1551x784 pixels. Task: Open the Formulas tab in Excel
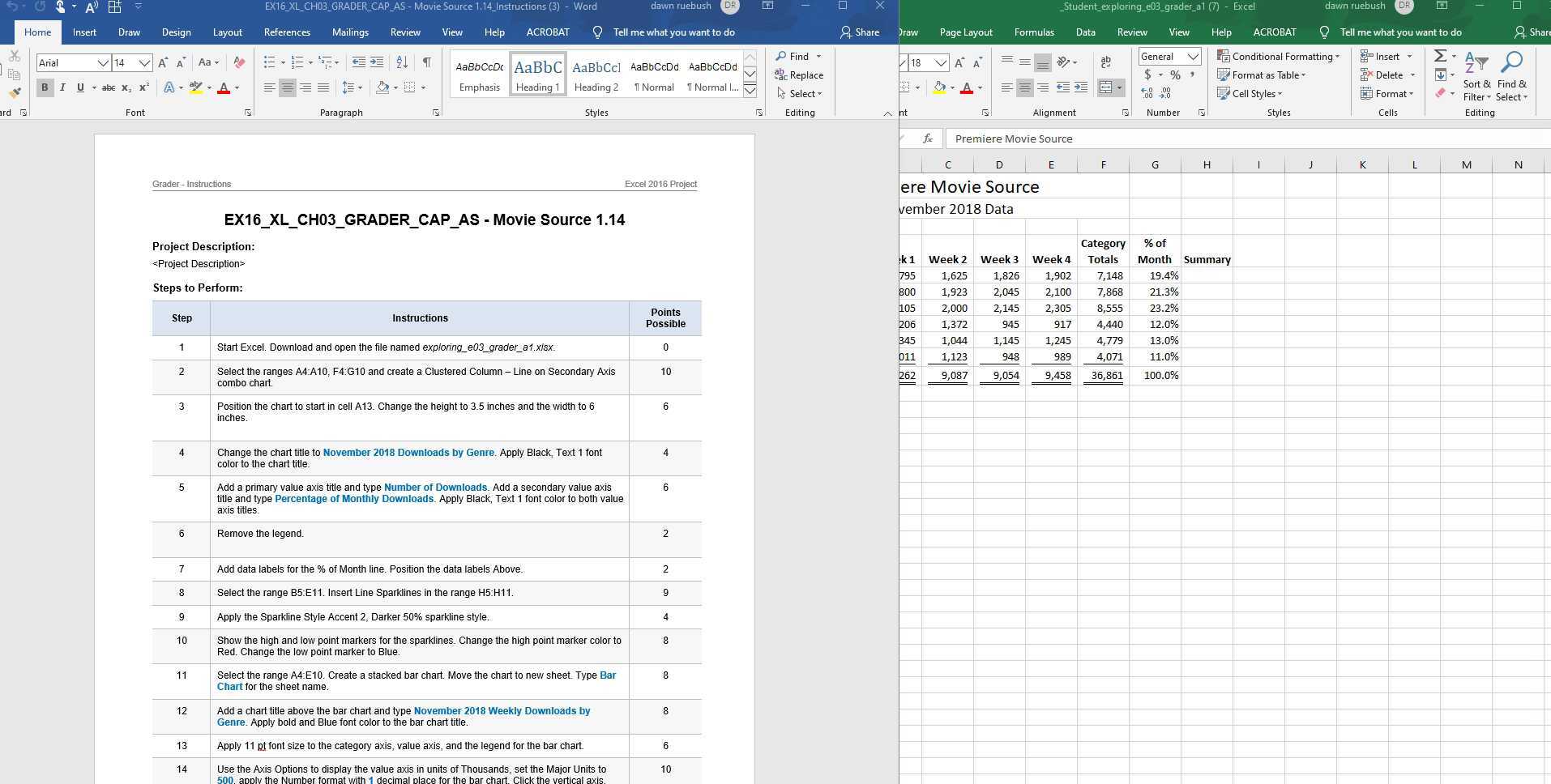[x=1034, y=32]
